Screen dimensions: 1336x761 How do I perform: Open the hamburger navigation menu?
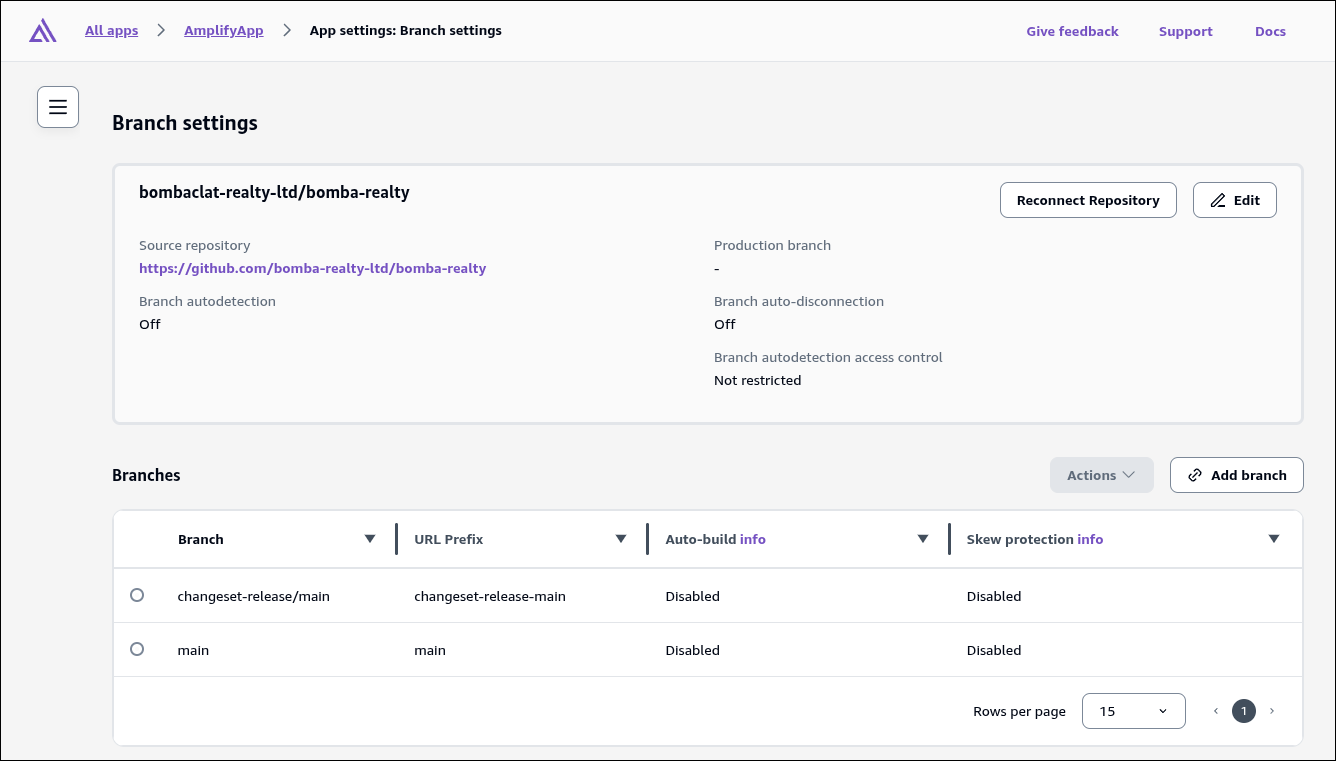pos(58,107)
